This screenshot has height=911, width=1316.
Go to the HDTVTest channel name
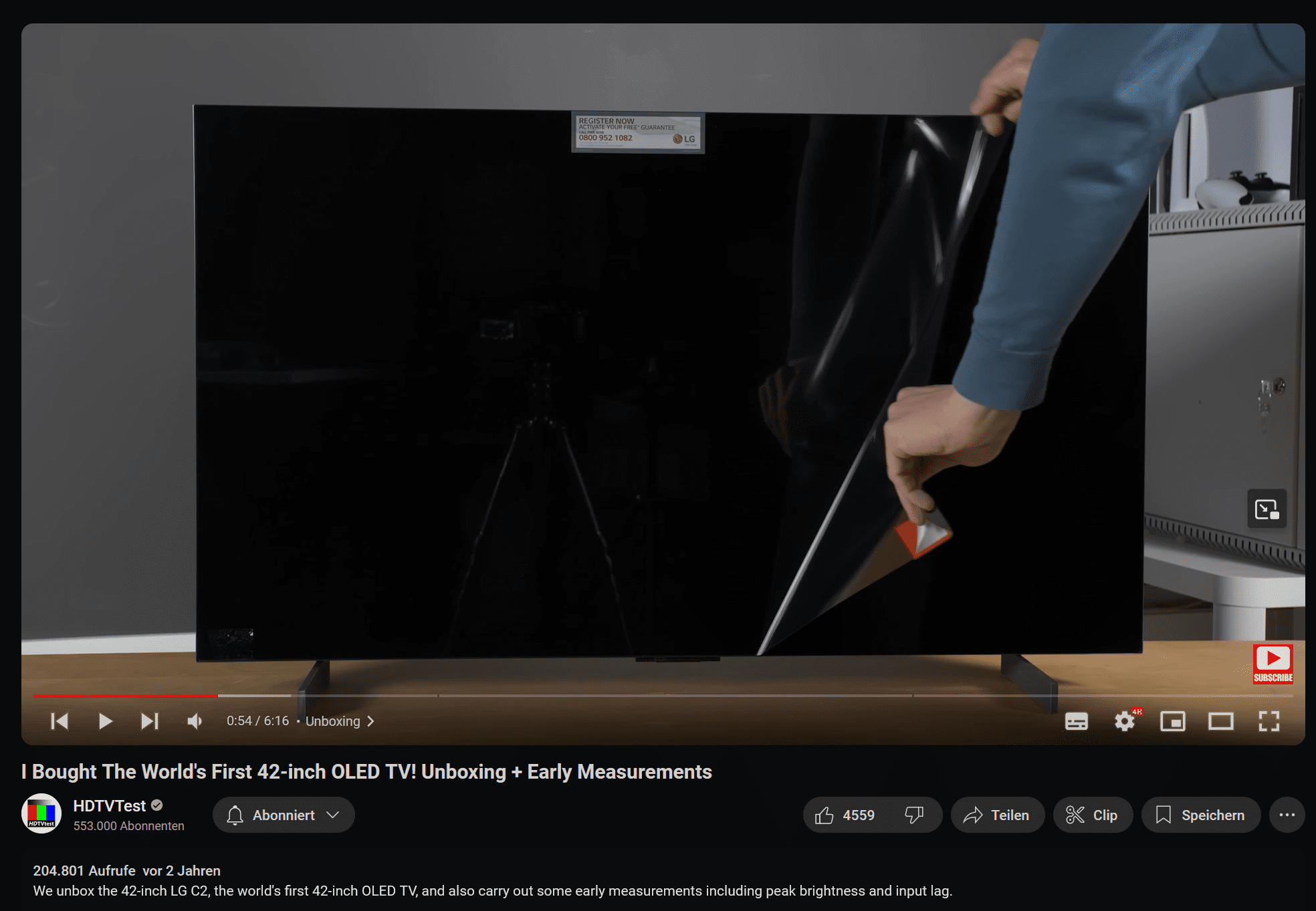click(x=109, y=805)
